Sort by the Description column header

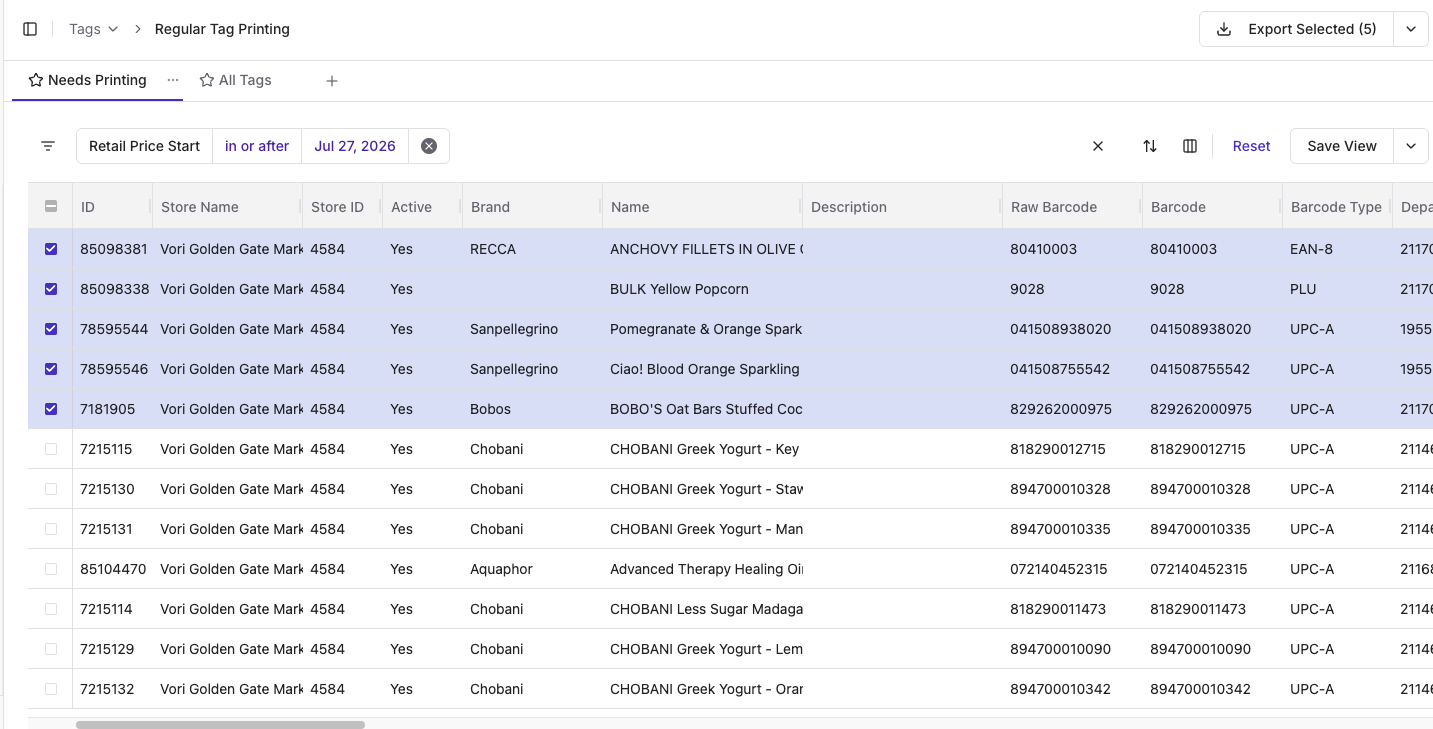click(x=902, y=207)
